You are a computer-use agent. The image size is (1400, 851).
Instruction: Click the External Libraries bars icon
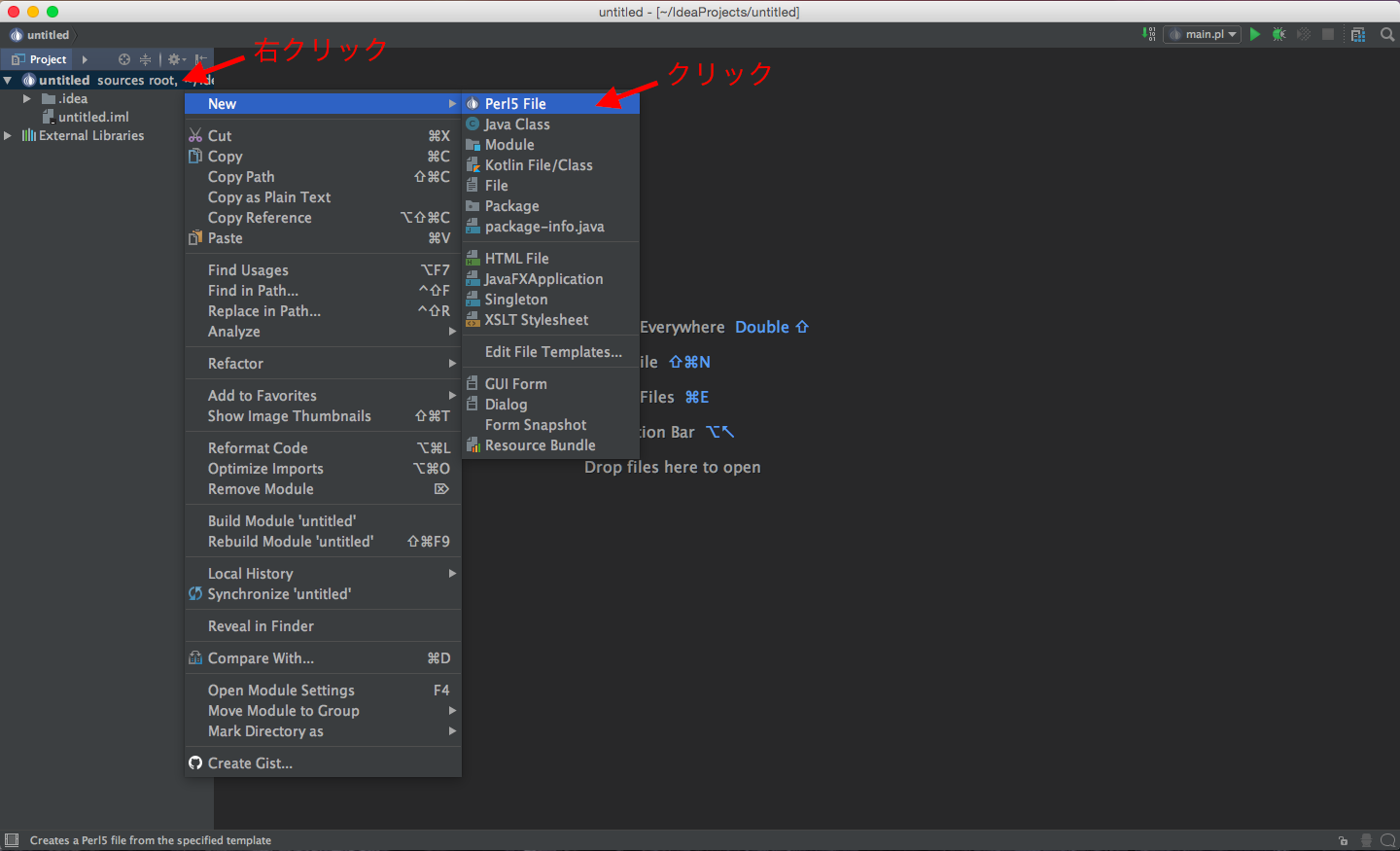click(29, 136)
